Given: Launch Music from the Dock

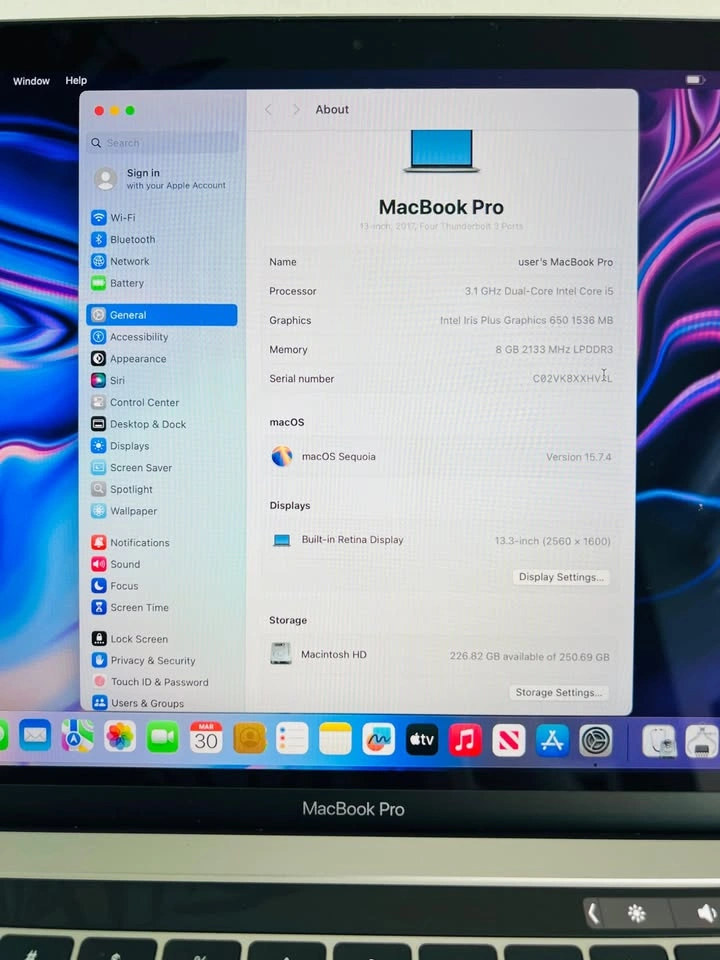Looking at the screenshot, I should (465, 740).
